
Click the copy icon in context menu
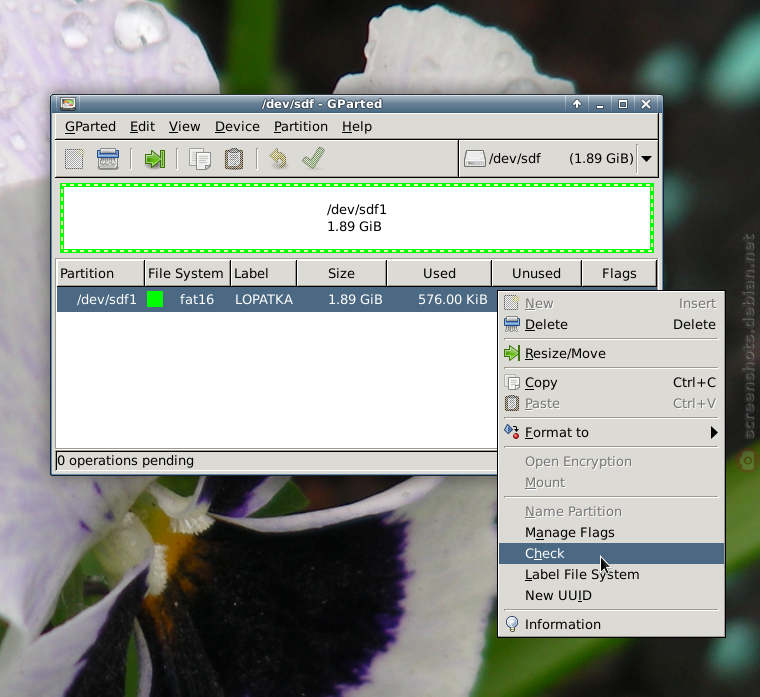coord(512,382)
